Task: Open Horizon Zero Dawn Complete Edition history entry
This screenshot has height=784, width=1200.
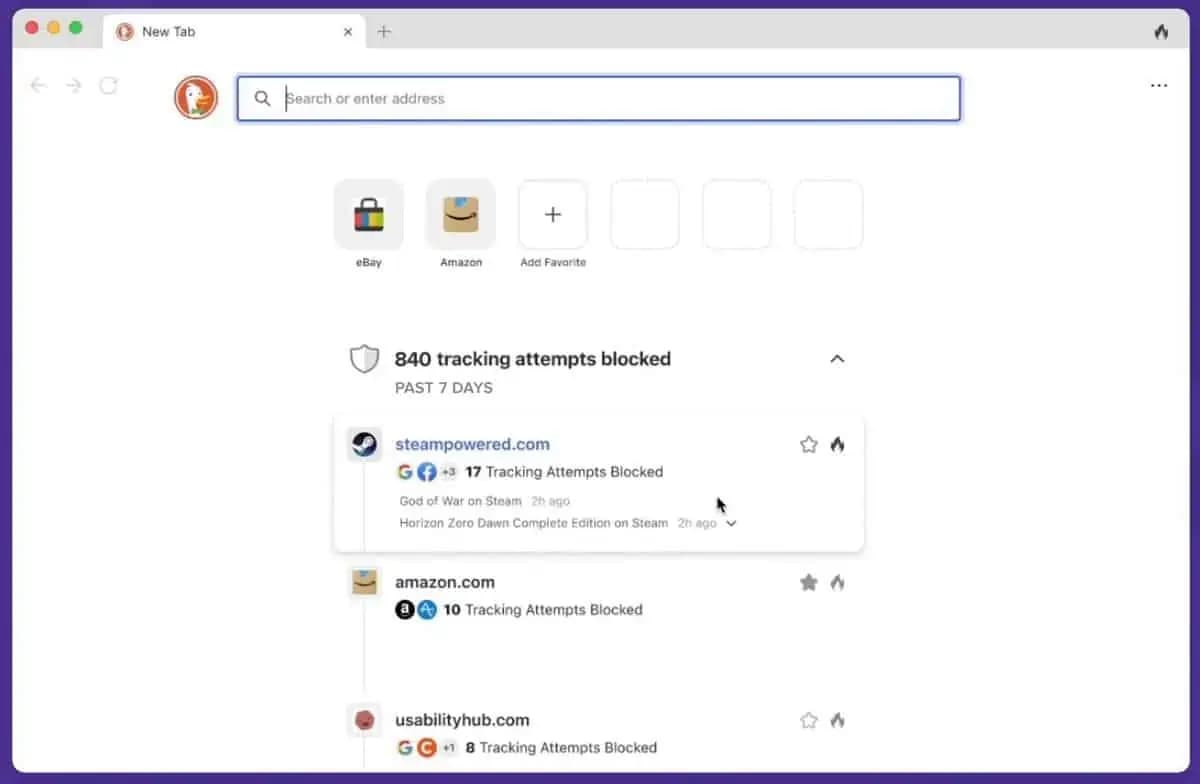Action: pyautogui.click(x=533, y=523)
